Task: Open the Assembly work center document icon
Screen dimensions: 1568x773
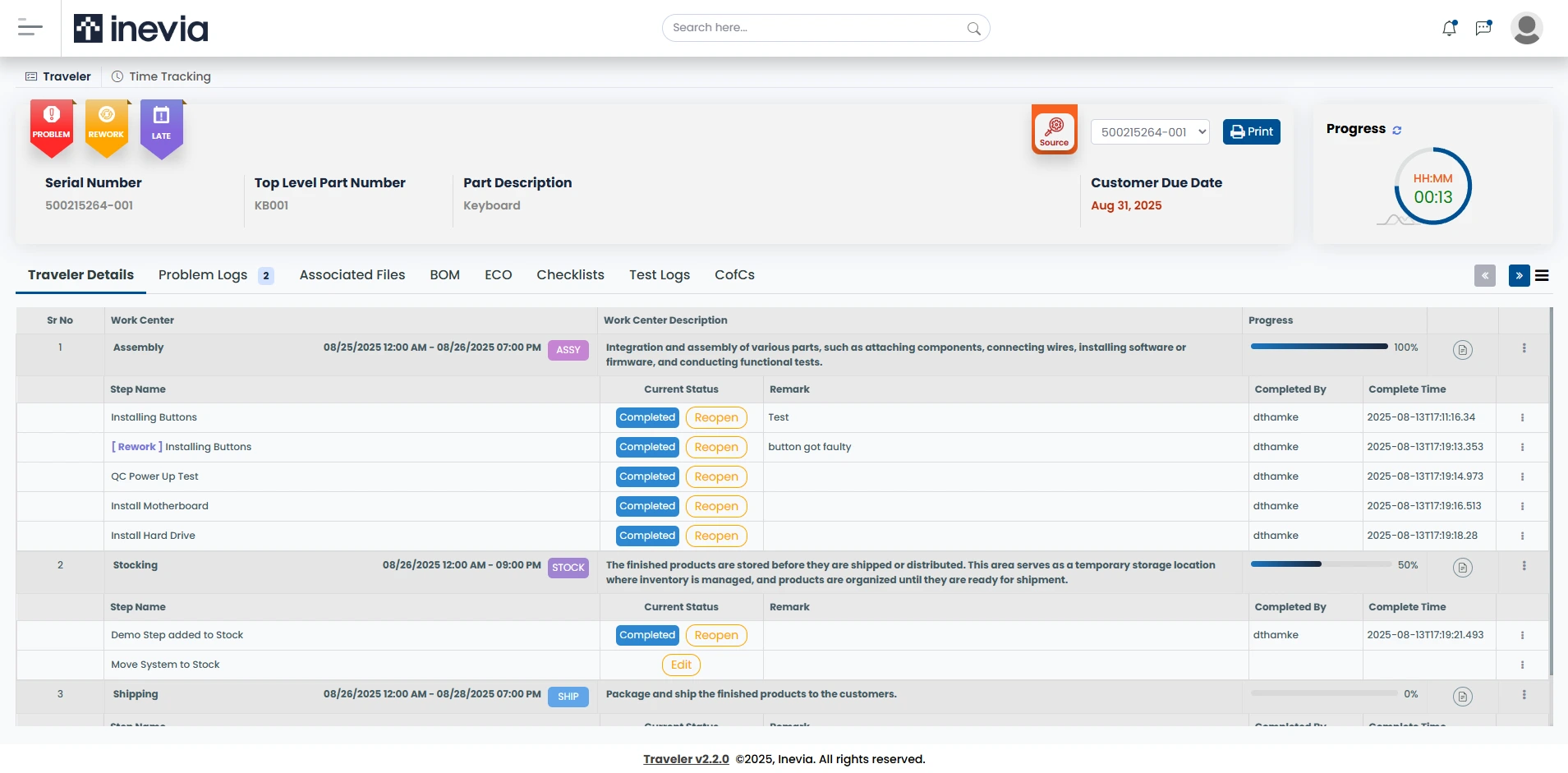Action: [1462, 350]
